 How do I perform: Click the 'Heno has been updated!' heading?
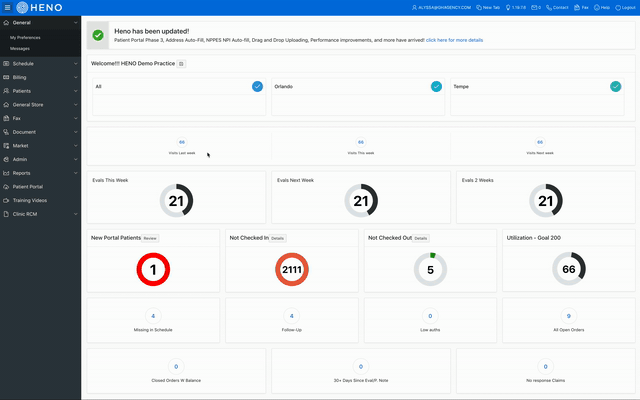(151, 31)
